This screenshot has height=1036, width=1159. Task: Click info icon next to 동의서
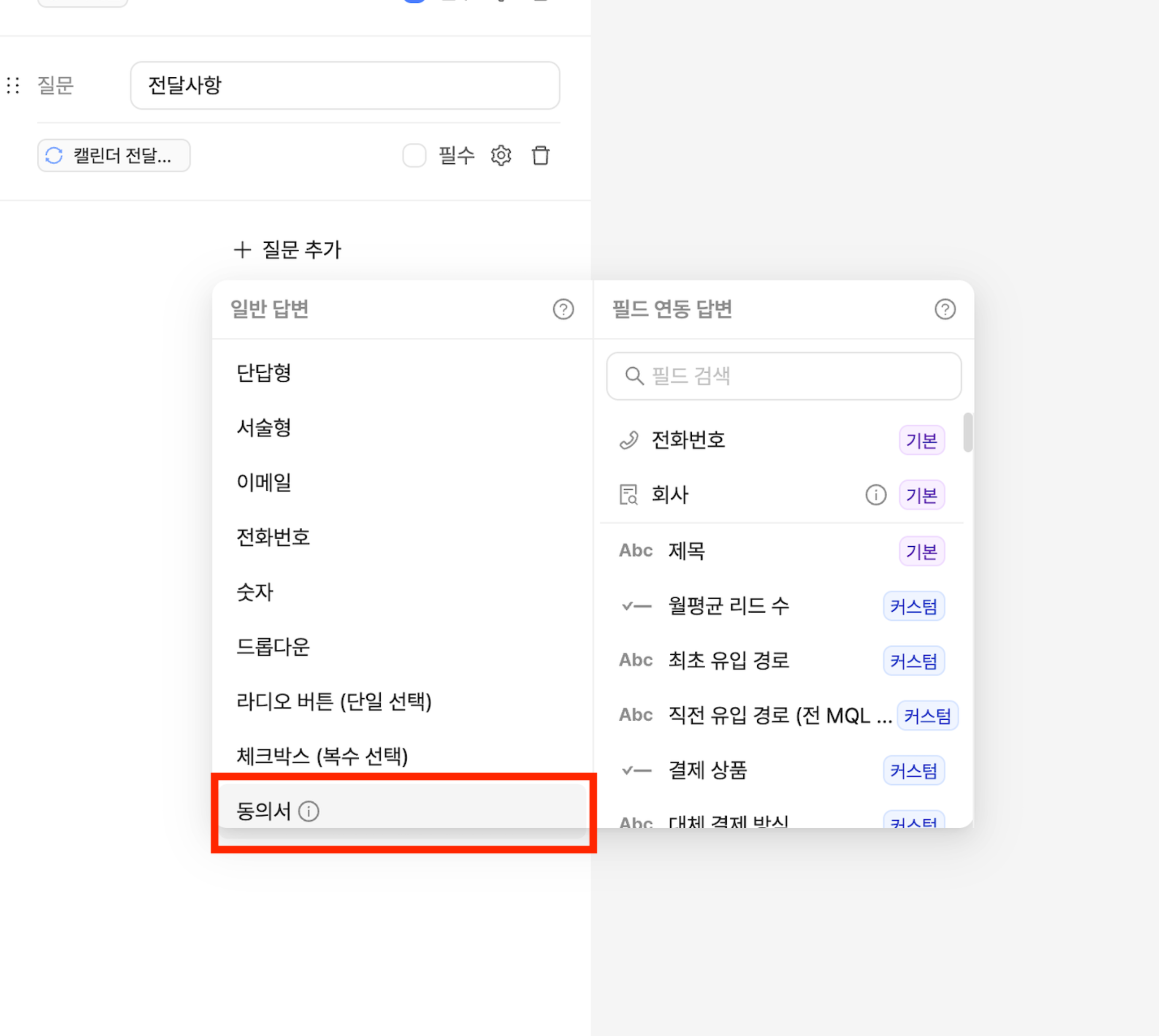pos(309,811)
